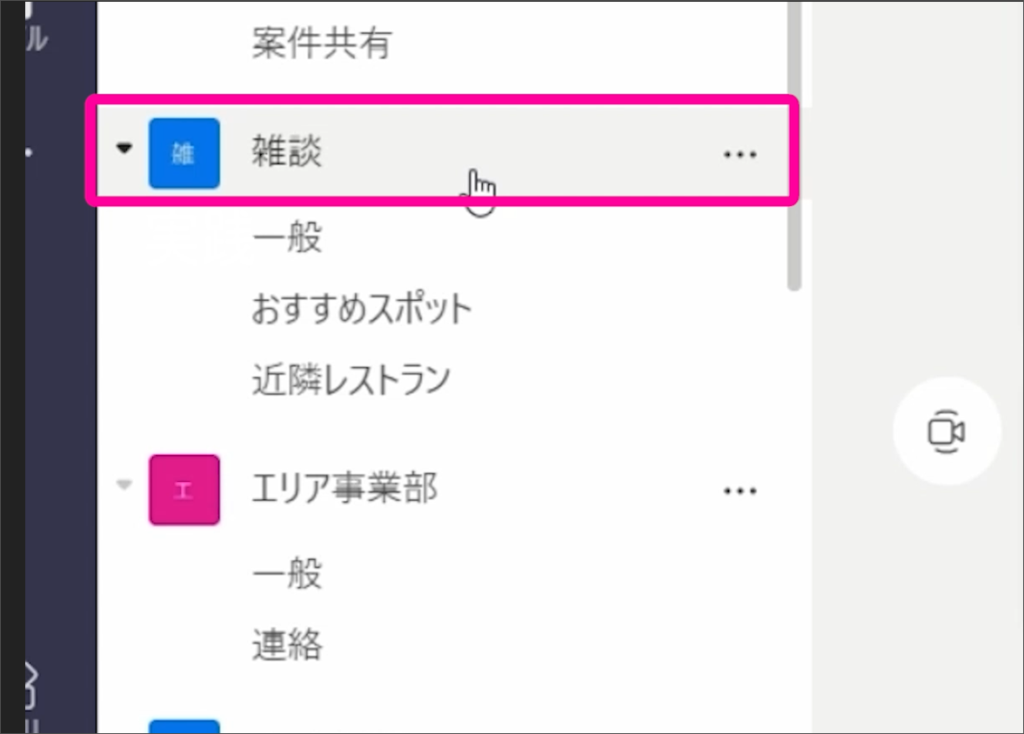1024x734 pixels.
Task: Select the エリア事業部 team name
Action: click(x=345, y=488)
